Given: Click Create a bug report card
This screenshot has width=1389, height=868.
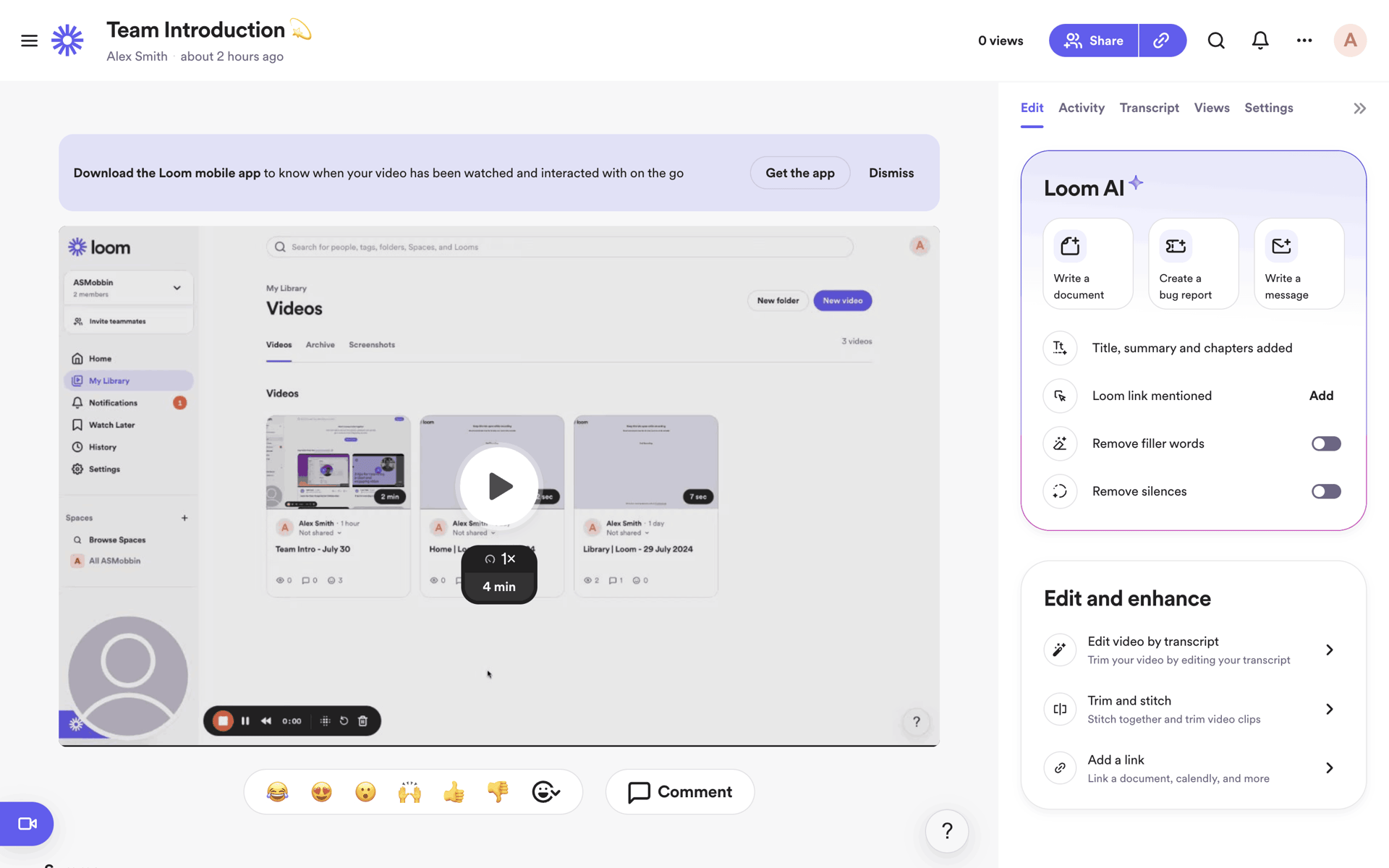Looking at the screenshot, I should (x=1194, y=264).
